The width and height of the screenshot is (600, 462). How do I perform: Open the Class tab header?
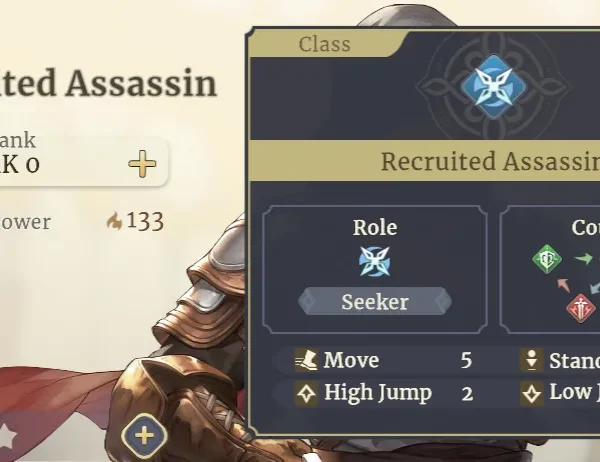click(x=325, y=44)
